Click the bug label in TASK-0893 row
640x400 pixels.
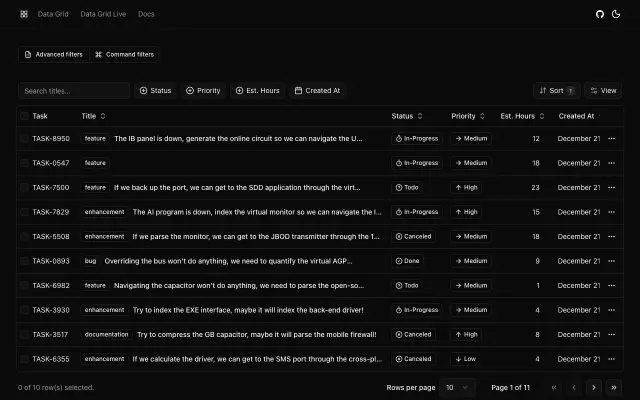[91, 261]
